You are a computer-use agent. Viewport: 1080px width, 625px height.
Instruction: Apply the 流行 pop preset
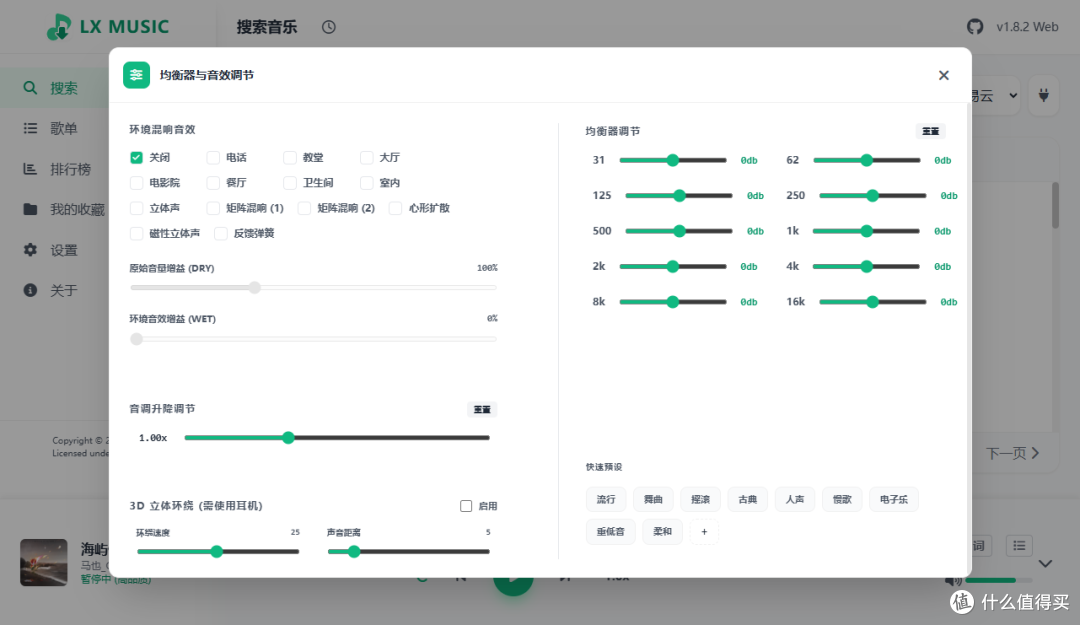pos(606,499)
